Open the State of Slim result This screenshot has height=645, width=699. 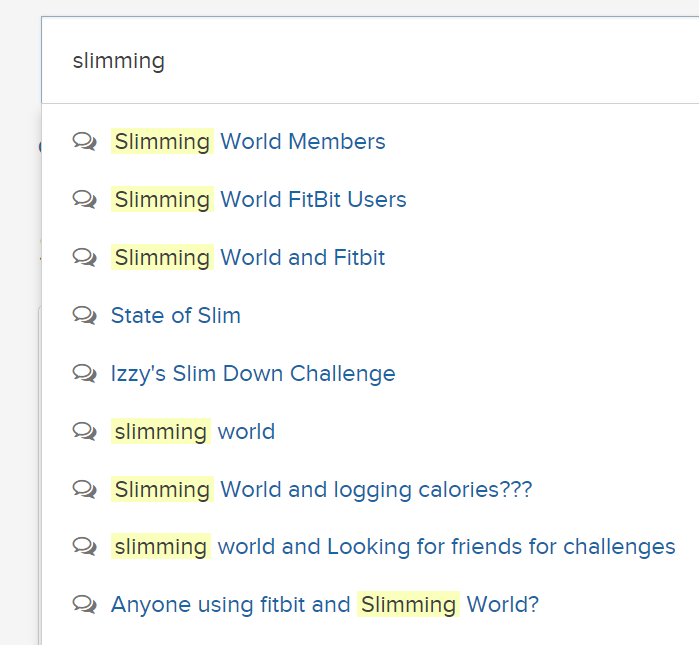tap(176, 316)
